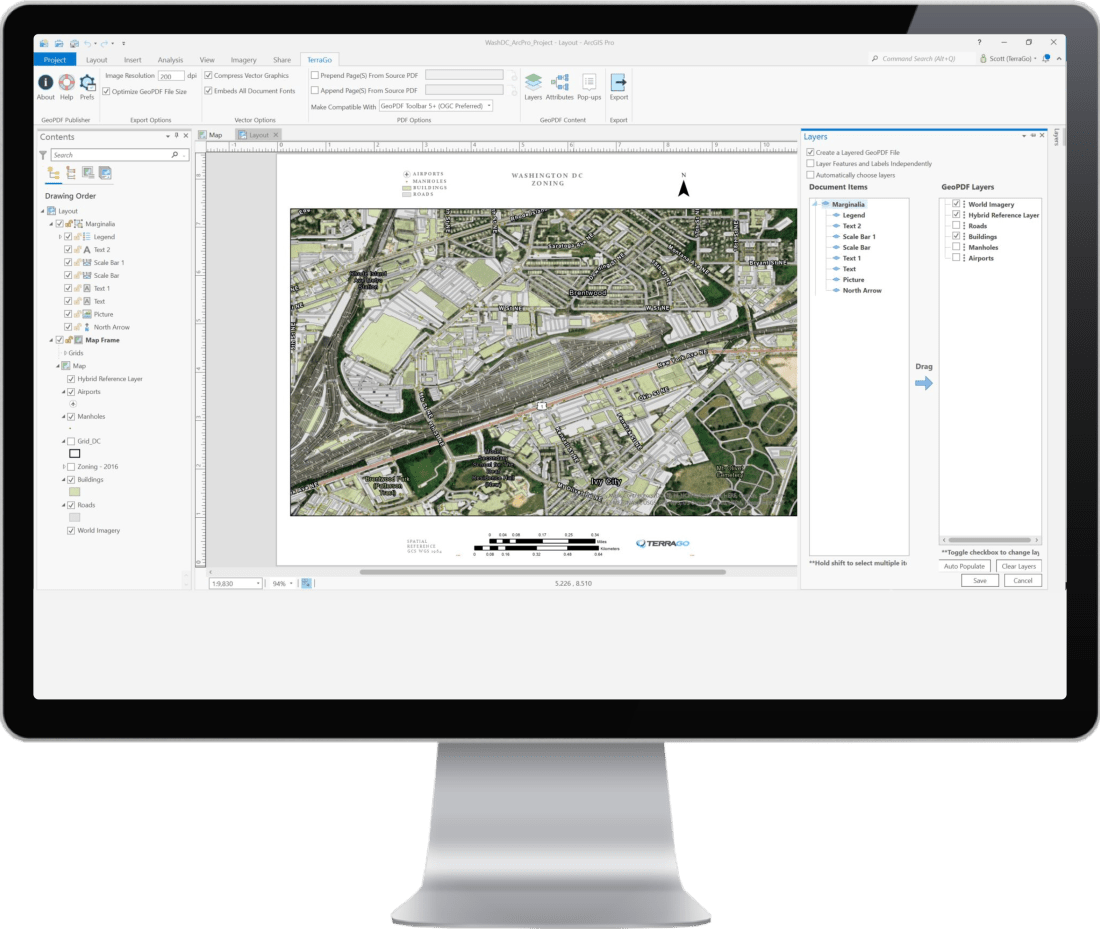Click the search magnifier in the Contents panel
This screenshot has width=1100, height=929.
coord(174,155)
